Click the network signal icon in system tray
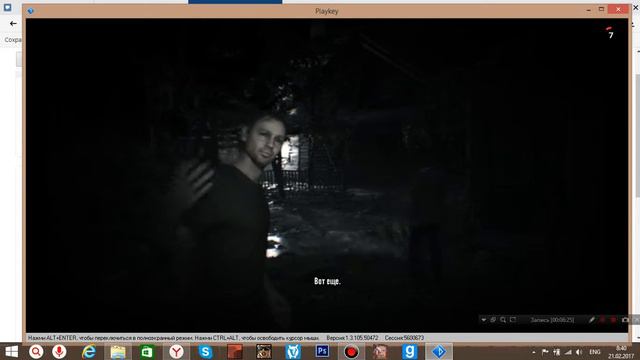The image size is (640, 360). click(568, 352)
